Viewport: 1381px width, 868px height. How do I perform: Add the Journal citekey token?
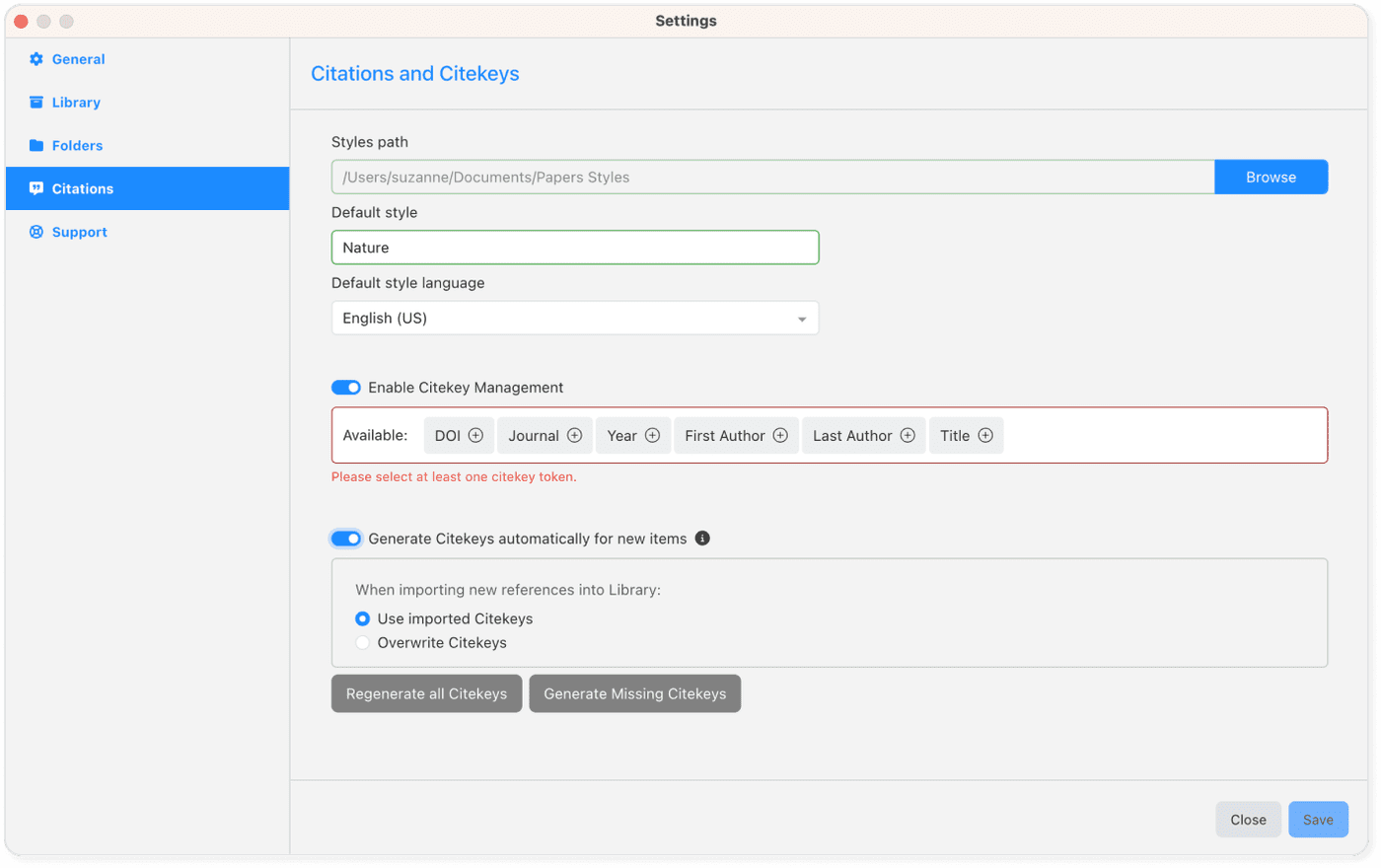click(x=572, y=435)
